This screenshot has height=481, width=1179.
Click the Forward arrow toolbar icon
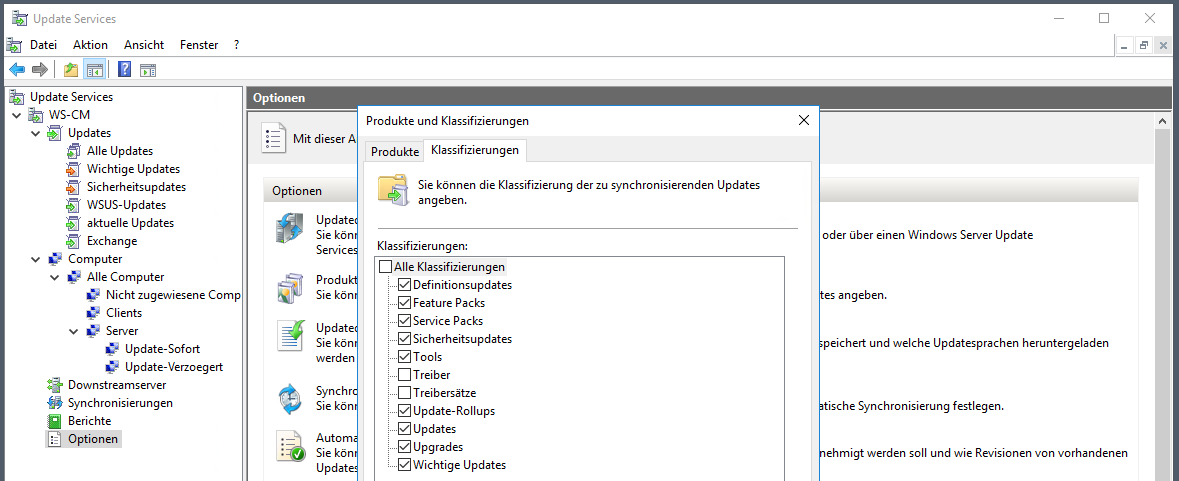click(x=39, y=70)
